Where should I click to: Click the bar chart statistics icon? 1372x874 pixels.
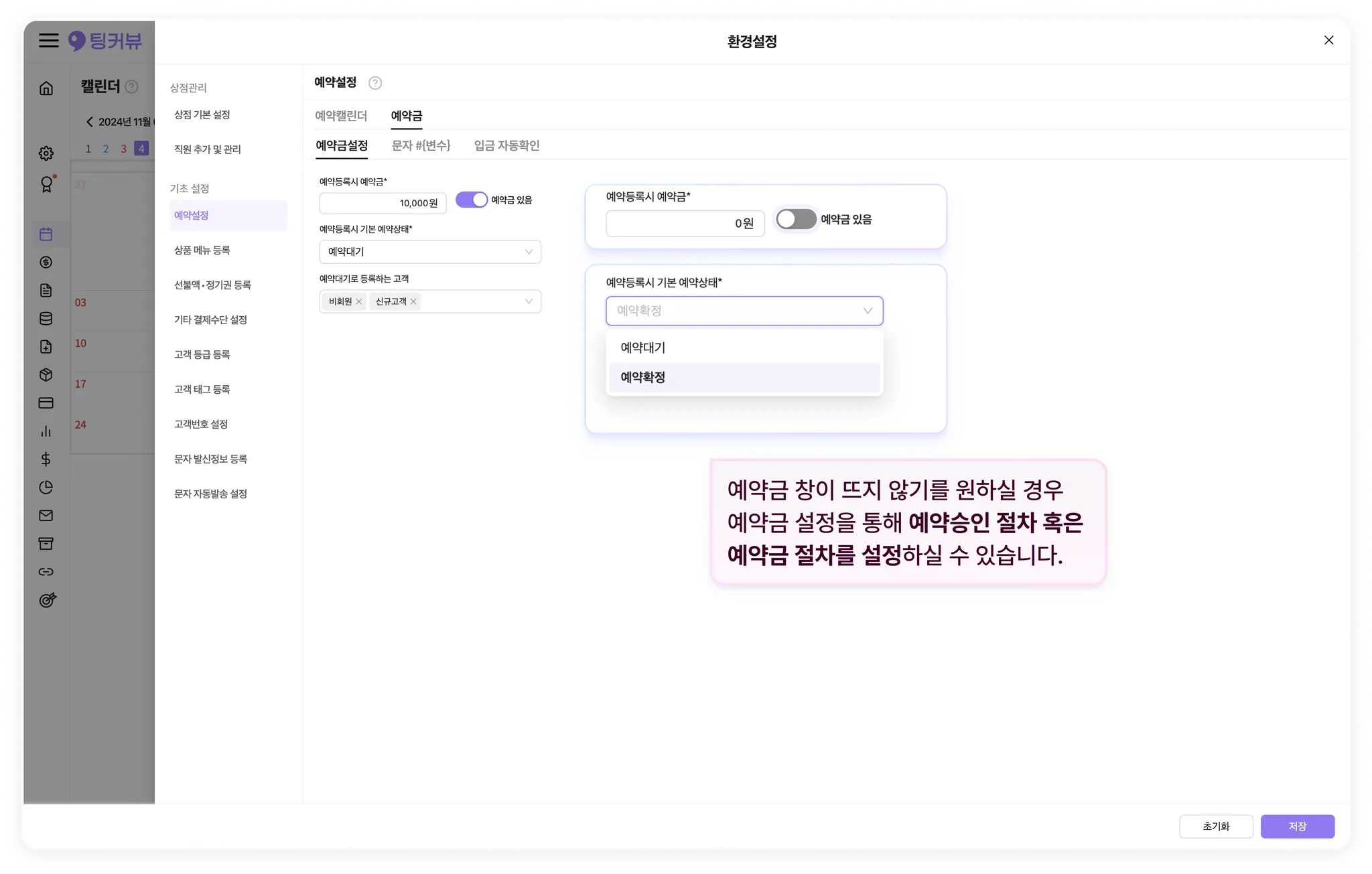46,431
